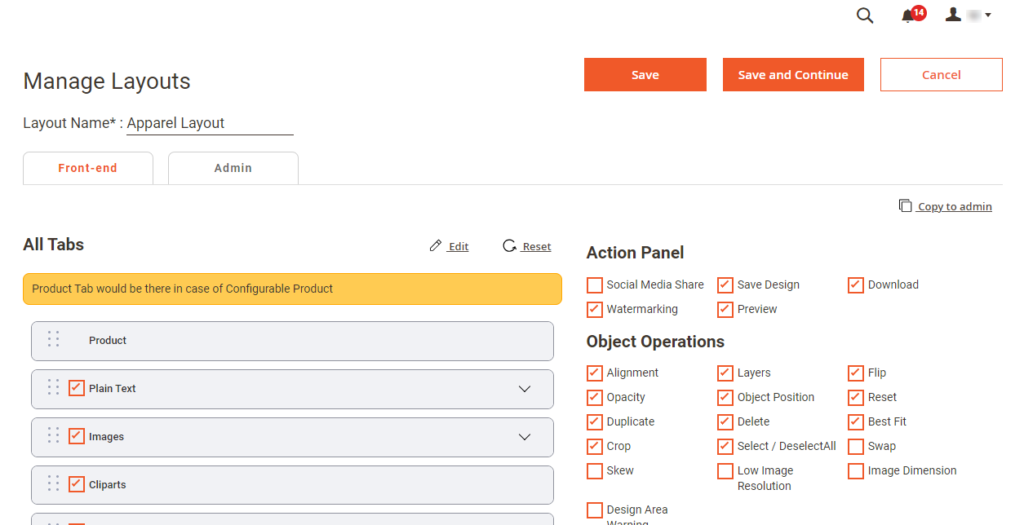1024x525 pixels.
Task: Switch to the Admin tab
Action: pyautogui.click(x=233, y=168)
